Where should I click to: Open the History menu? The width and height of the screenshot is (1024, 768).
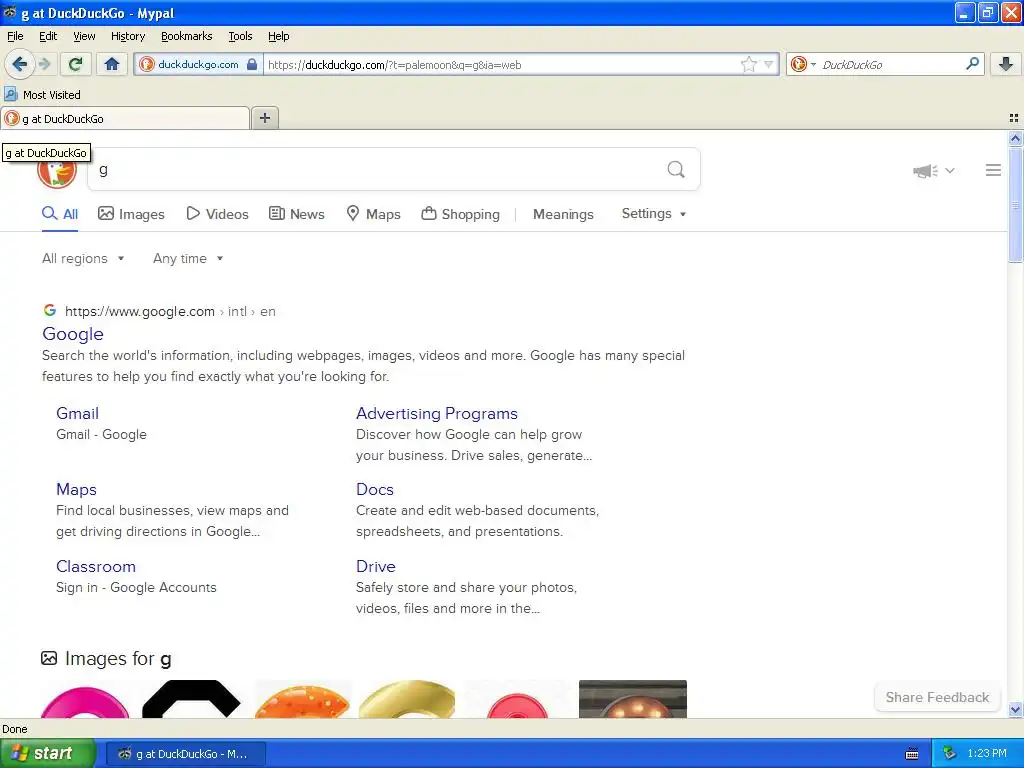point(127,36)
